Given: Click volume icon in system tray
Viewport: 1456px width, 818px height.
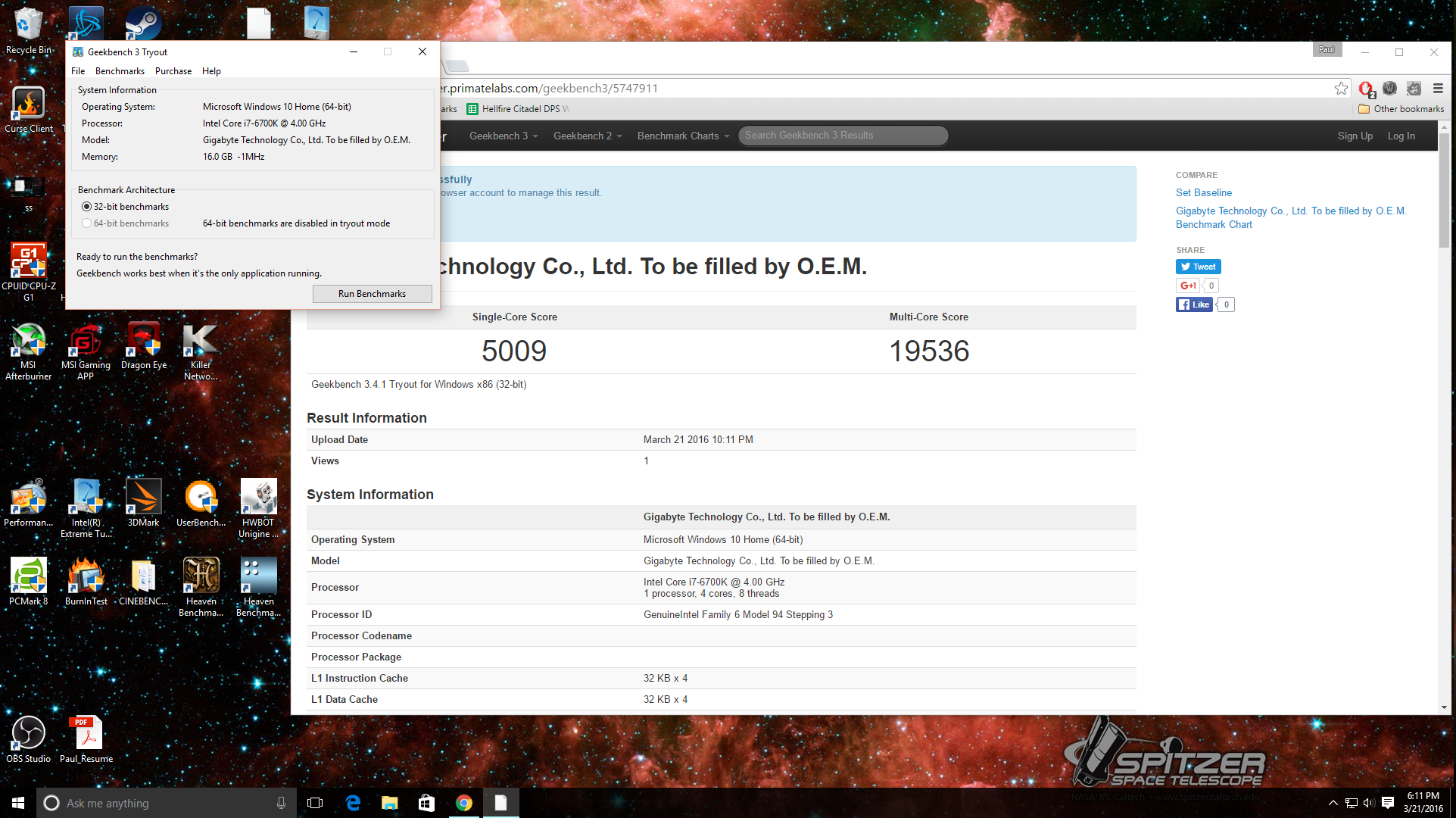Looking at the screenshot, I should tap(1368, 803).
